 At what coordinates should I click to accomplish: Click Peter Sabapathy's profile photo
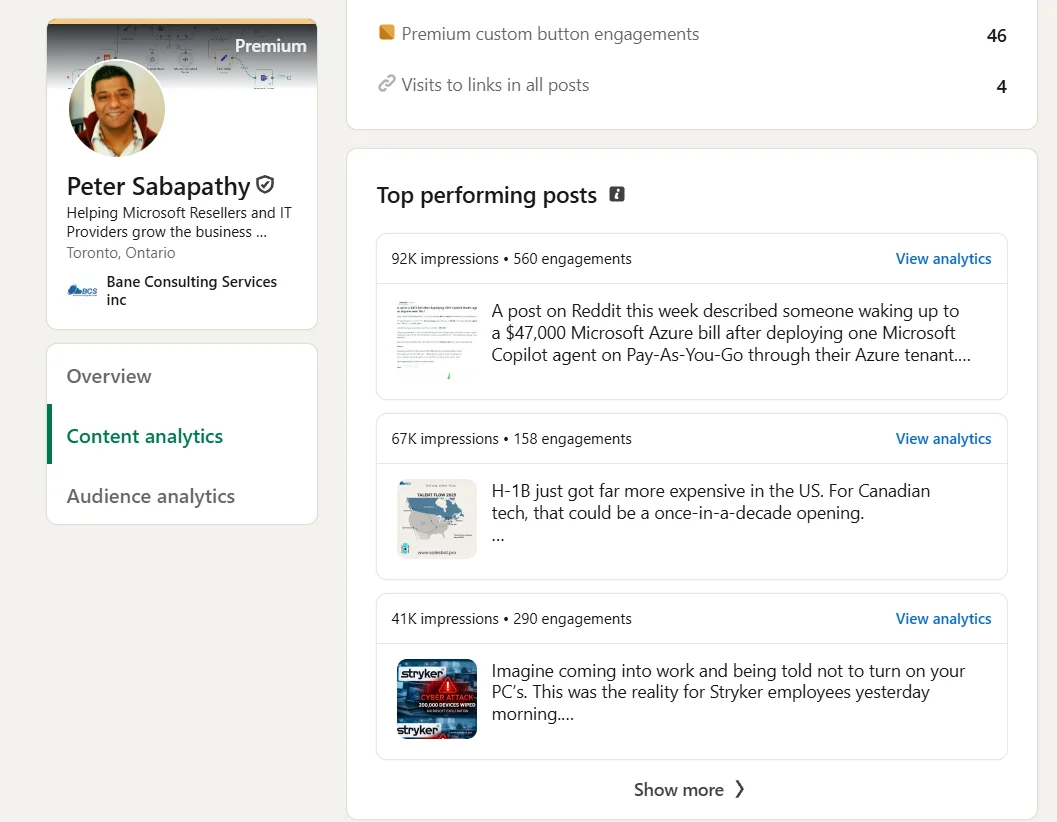coord(117,109)
